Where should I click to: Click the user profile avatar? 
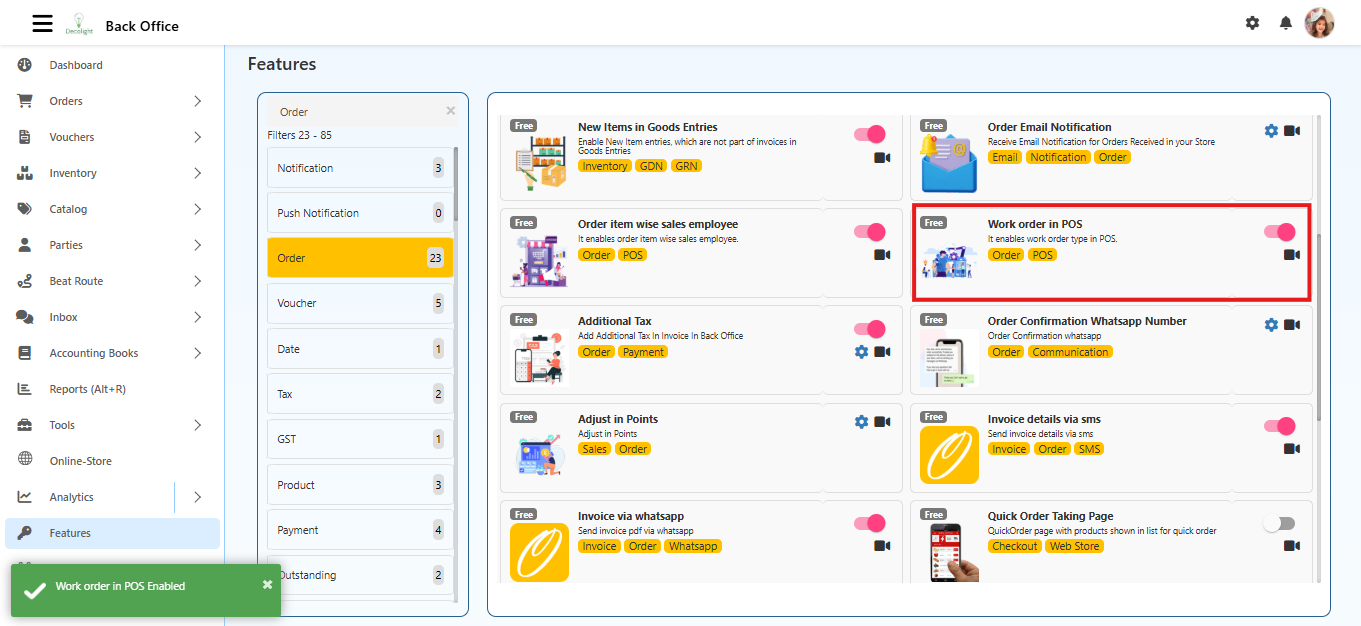[1319, 23]
